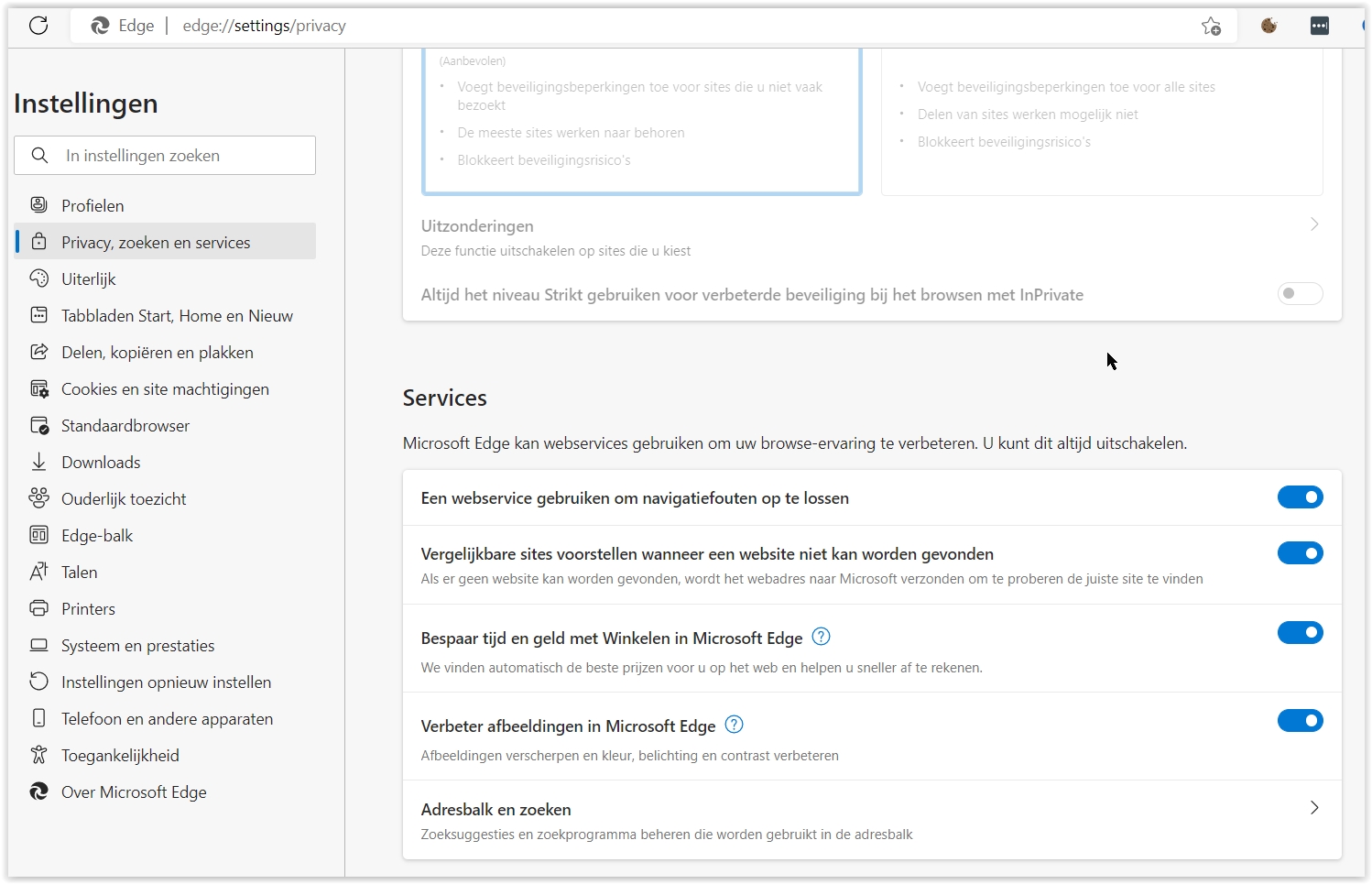Click the Downloads arrow icon in sidebar

38,463
